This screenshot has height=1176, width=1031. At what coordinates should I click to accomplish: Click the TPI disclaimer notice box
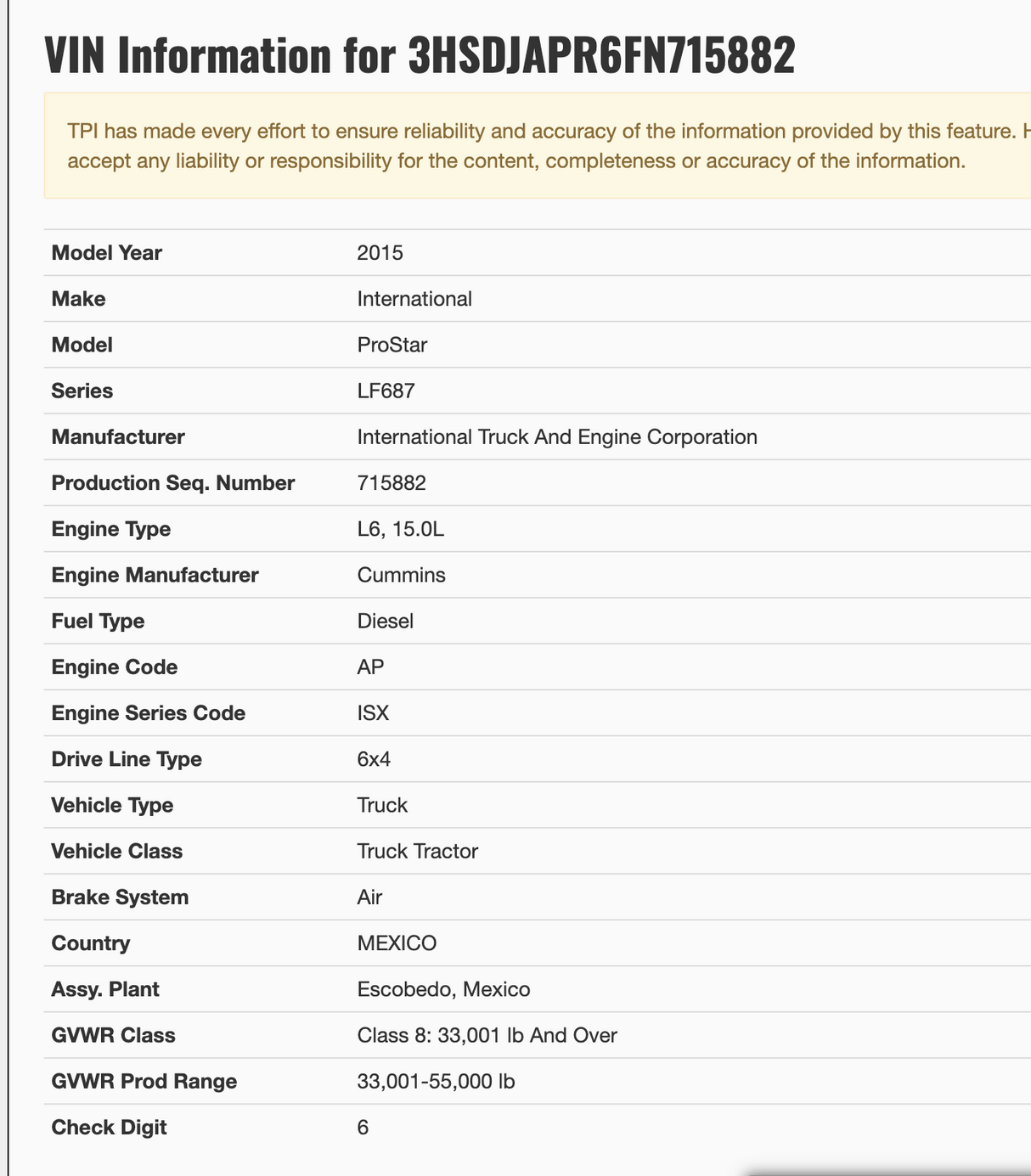point(537,146)
